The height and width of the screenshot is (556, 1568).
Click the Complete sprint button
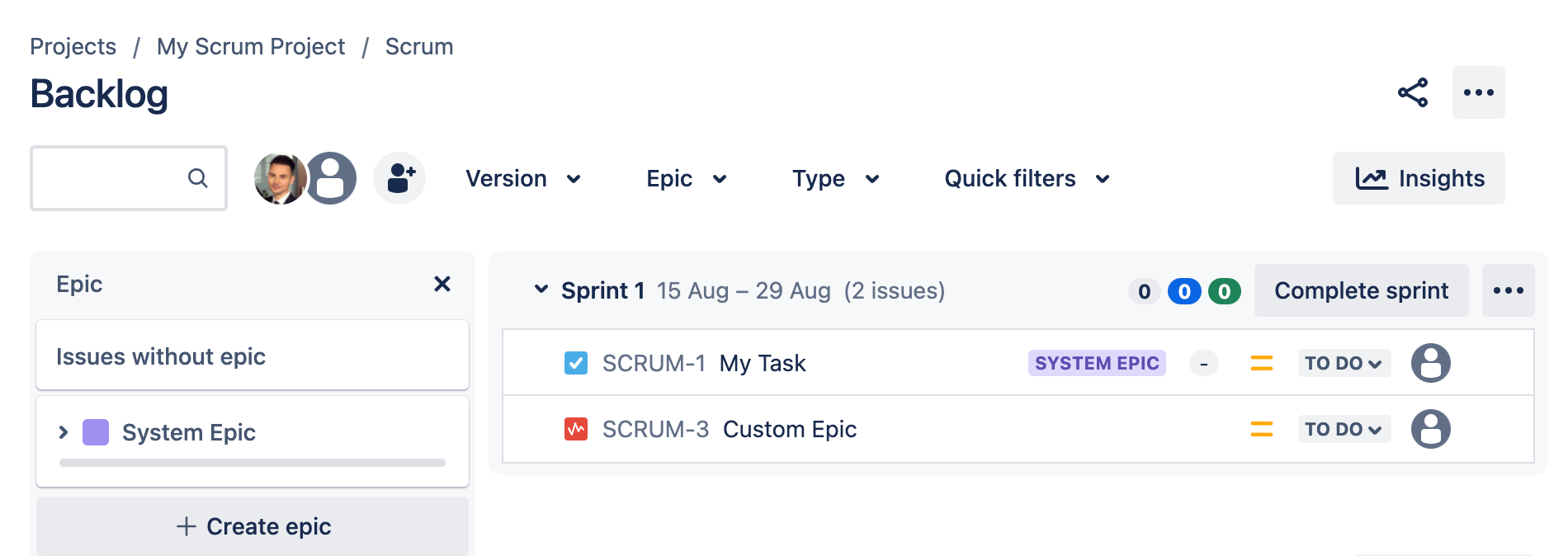click(x=1361, y=290)
